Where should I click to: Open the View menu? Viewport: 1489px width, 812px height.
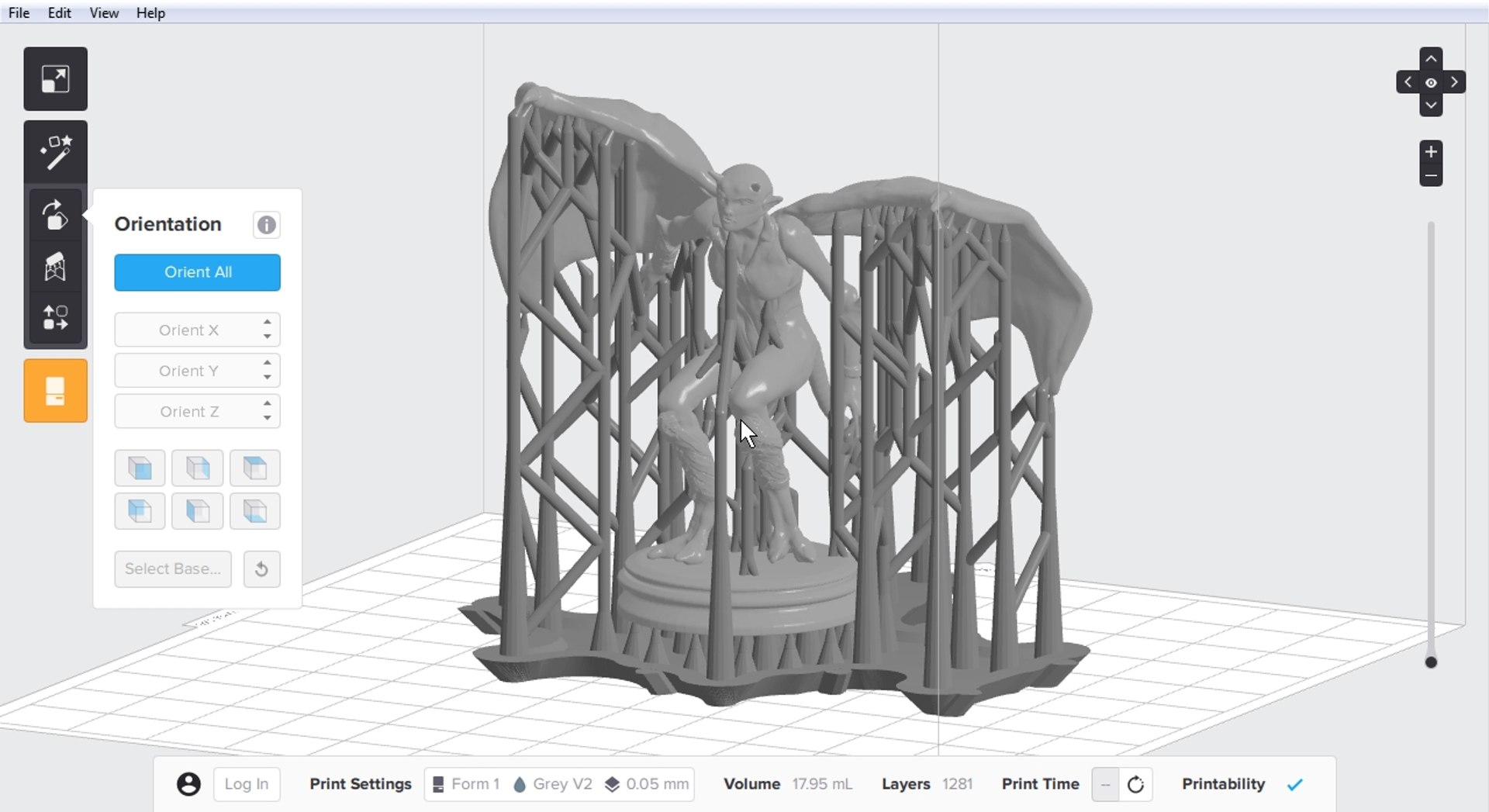click(104, 13)
